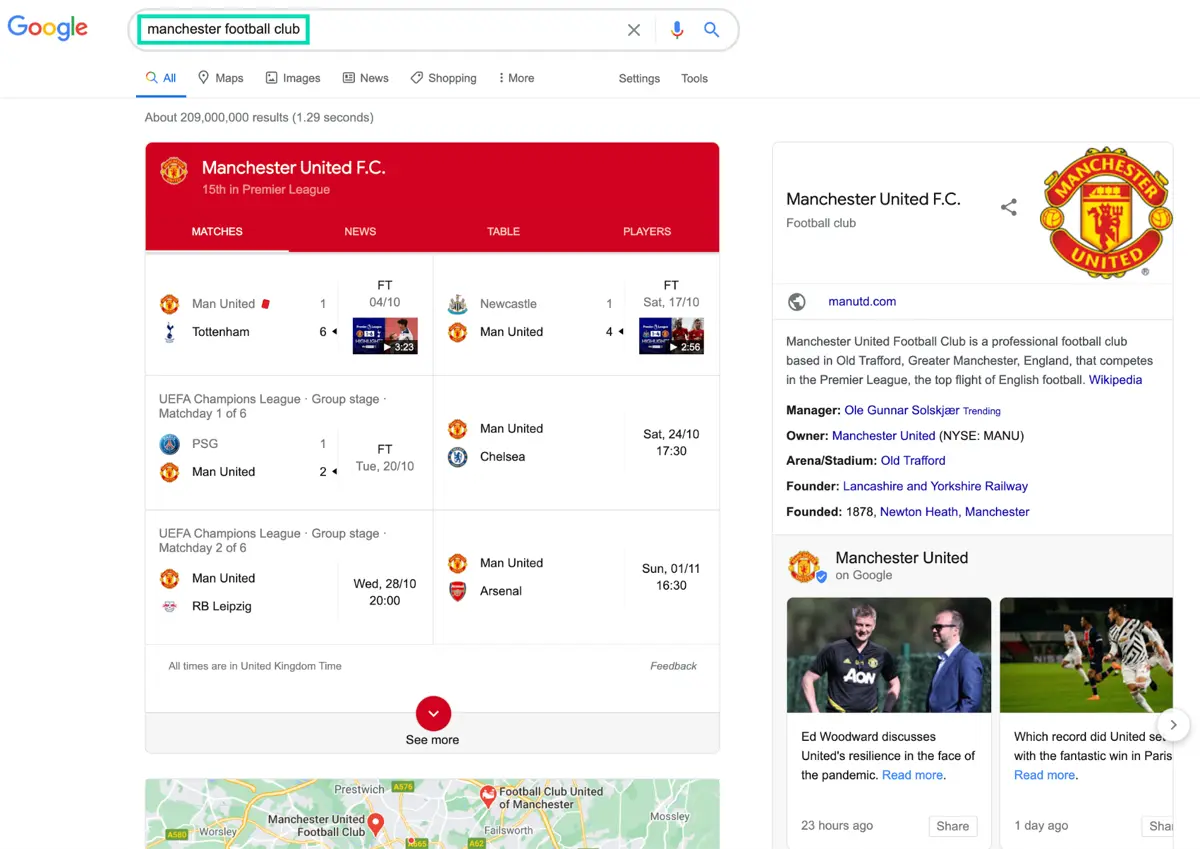Open the Man United vs Arsenal fixture

576,577
